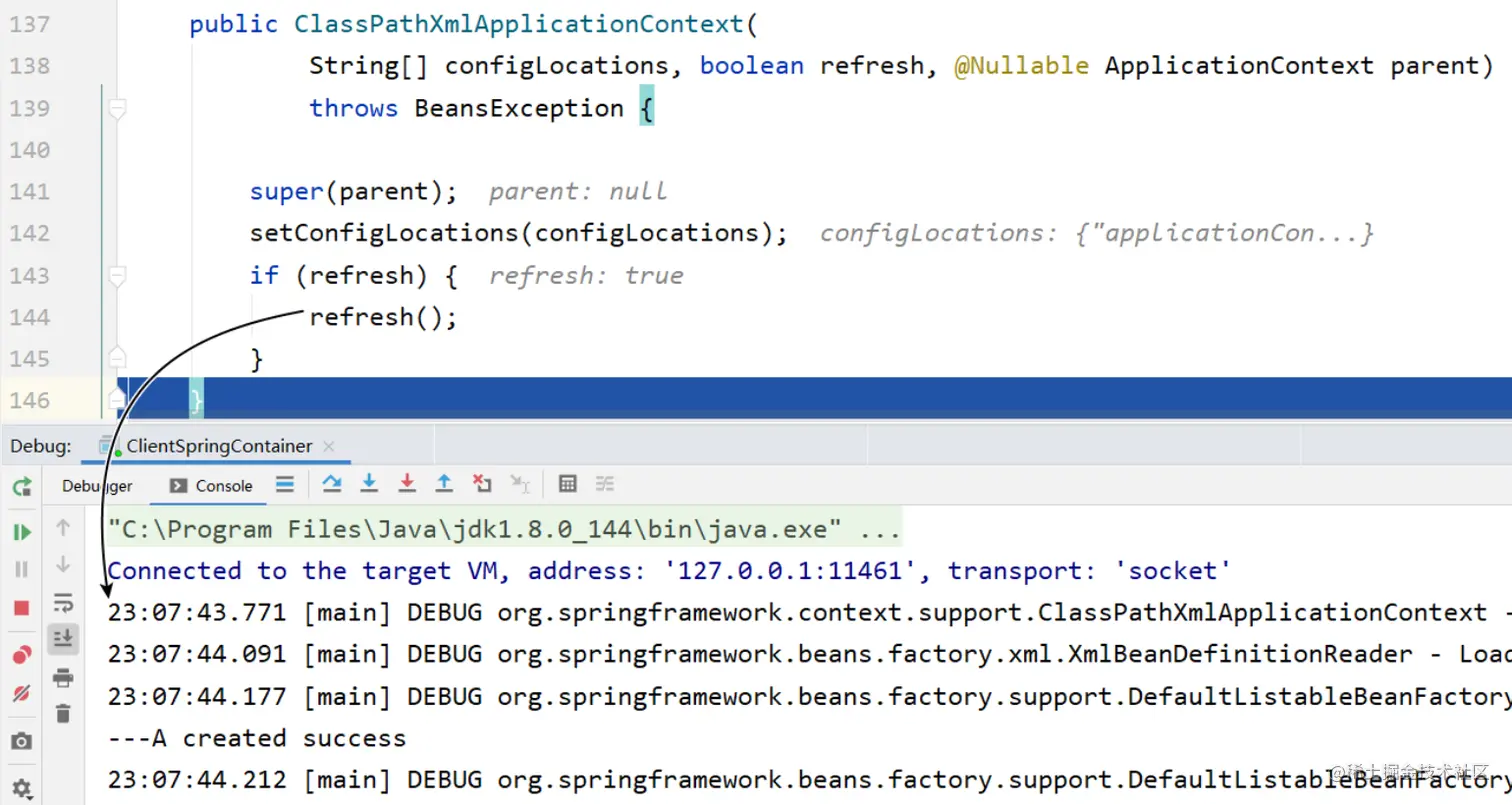Collapse the code fold marker at line 139
Screen dimensions: 1512x805
(x=117, y=108)
